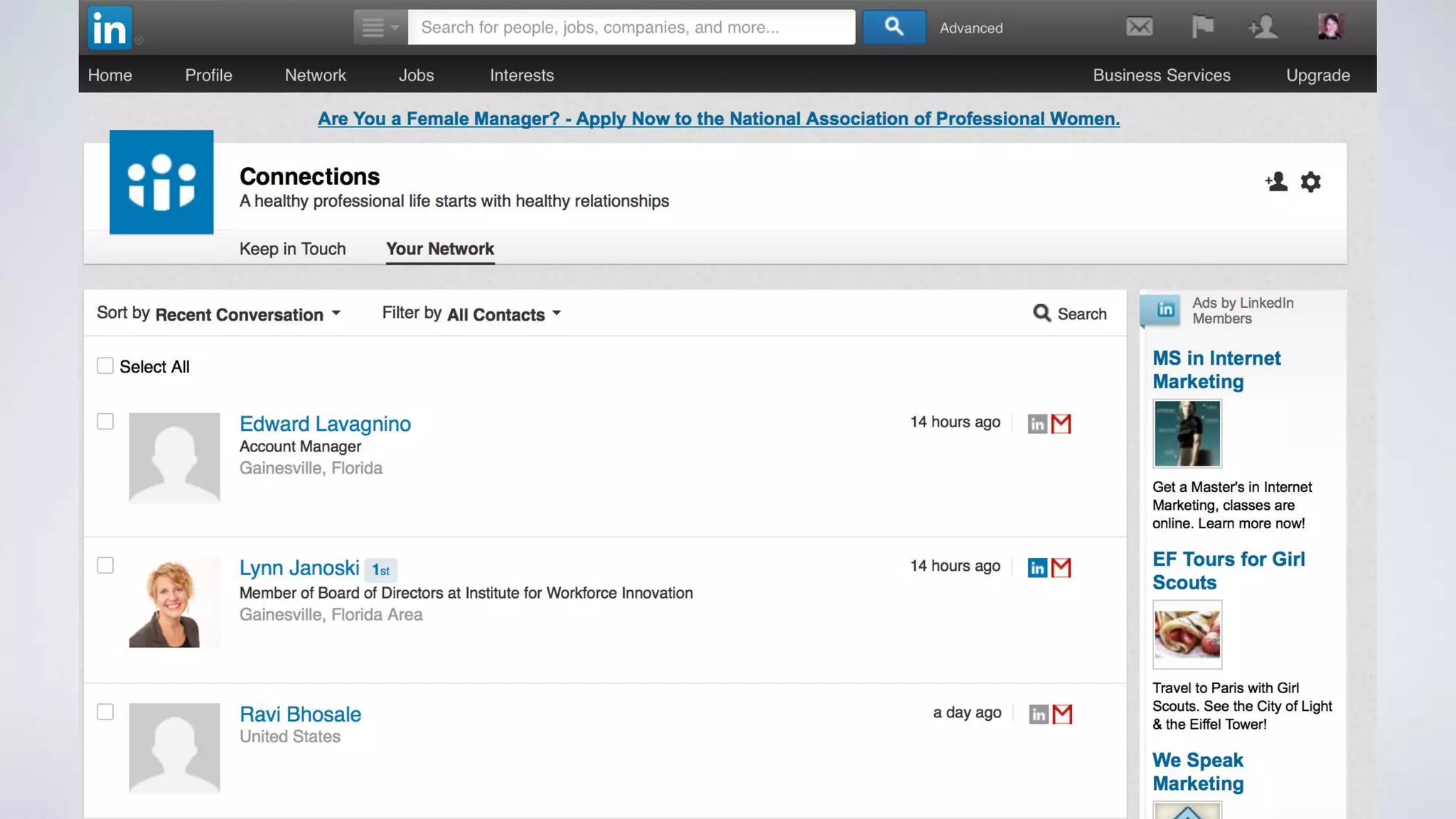
Task: Click the Advanced search link
Action: [971, 28]
